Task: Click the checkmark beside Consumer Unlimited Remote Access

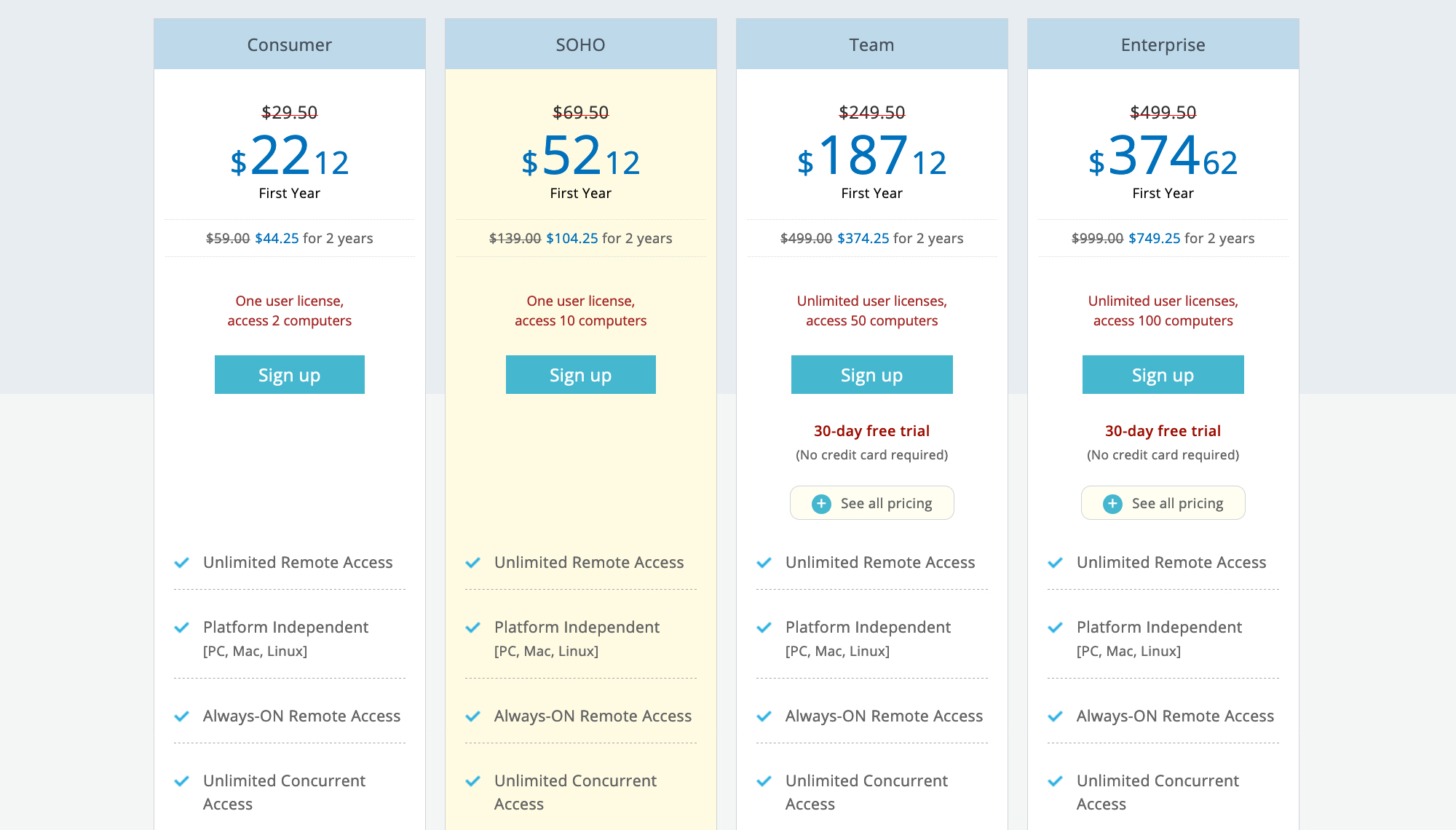Action: 182,563
